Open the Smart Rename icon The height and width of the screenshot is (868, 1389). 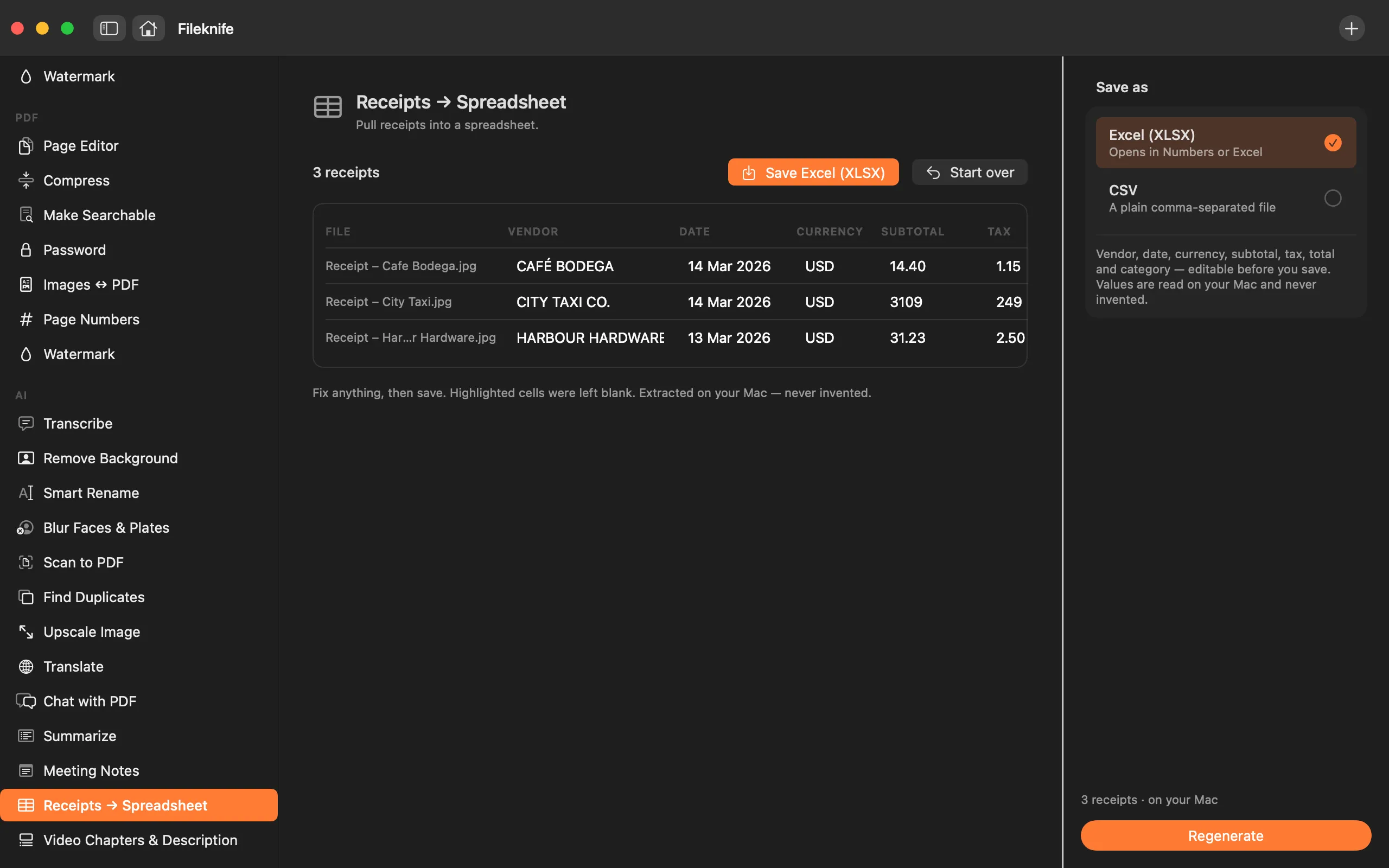(x=26, y=493)
